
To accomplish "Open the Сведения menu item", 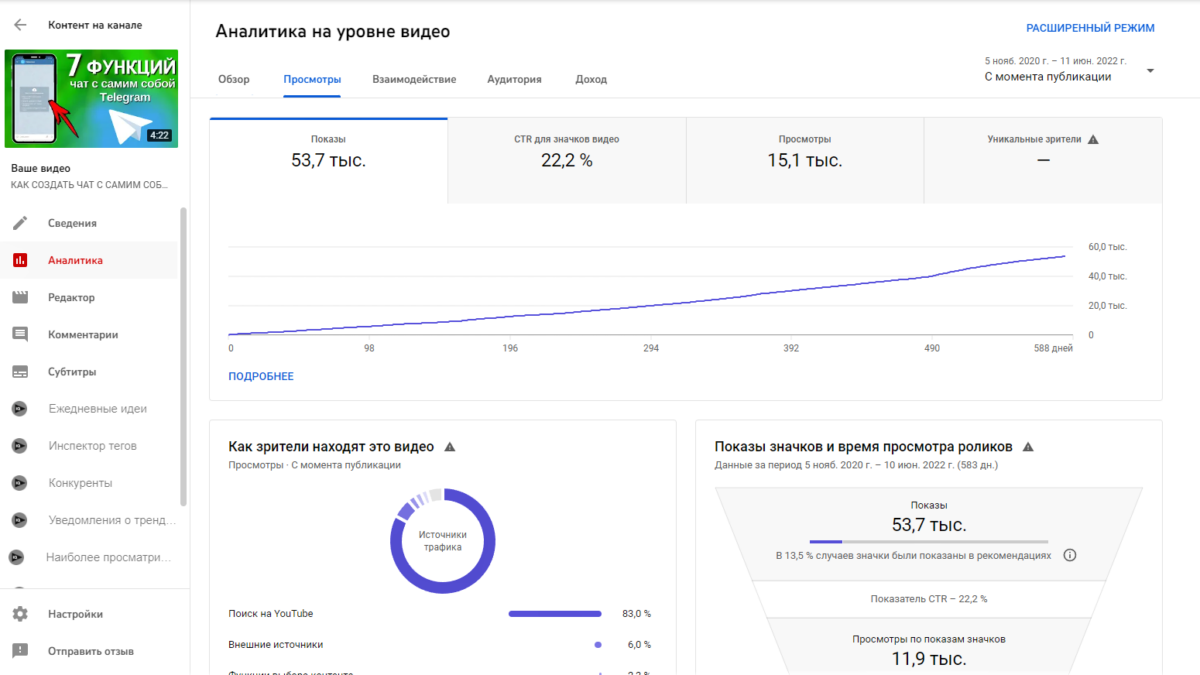I will [x=72, y=223].
